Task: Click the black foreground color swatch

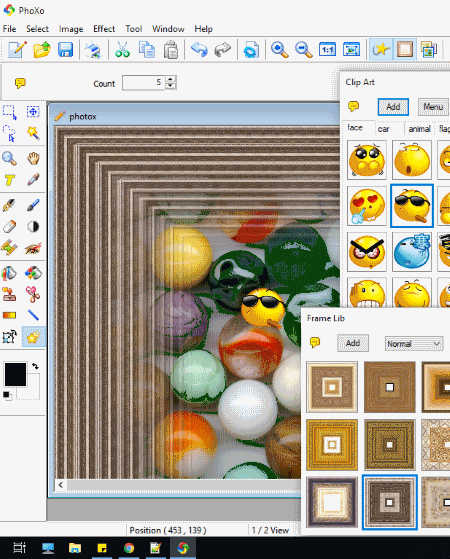Action: pyautogui.click(x=15, y=374)
